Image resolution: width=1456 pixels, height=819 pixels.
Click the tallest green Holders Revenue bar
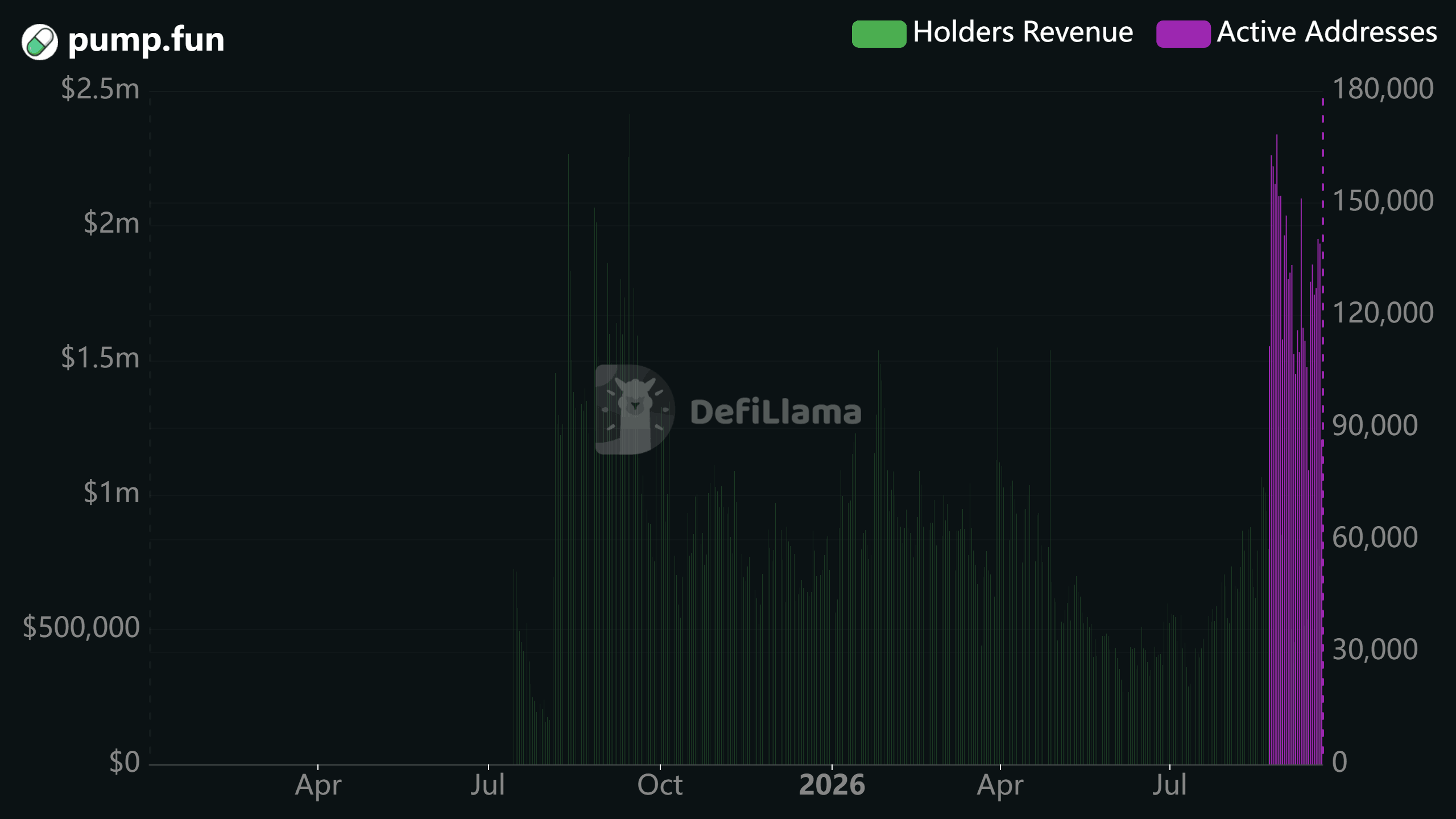(630, 439)
